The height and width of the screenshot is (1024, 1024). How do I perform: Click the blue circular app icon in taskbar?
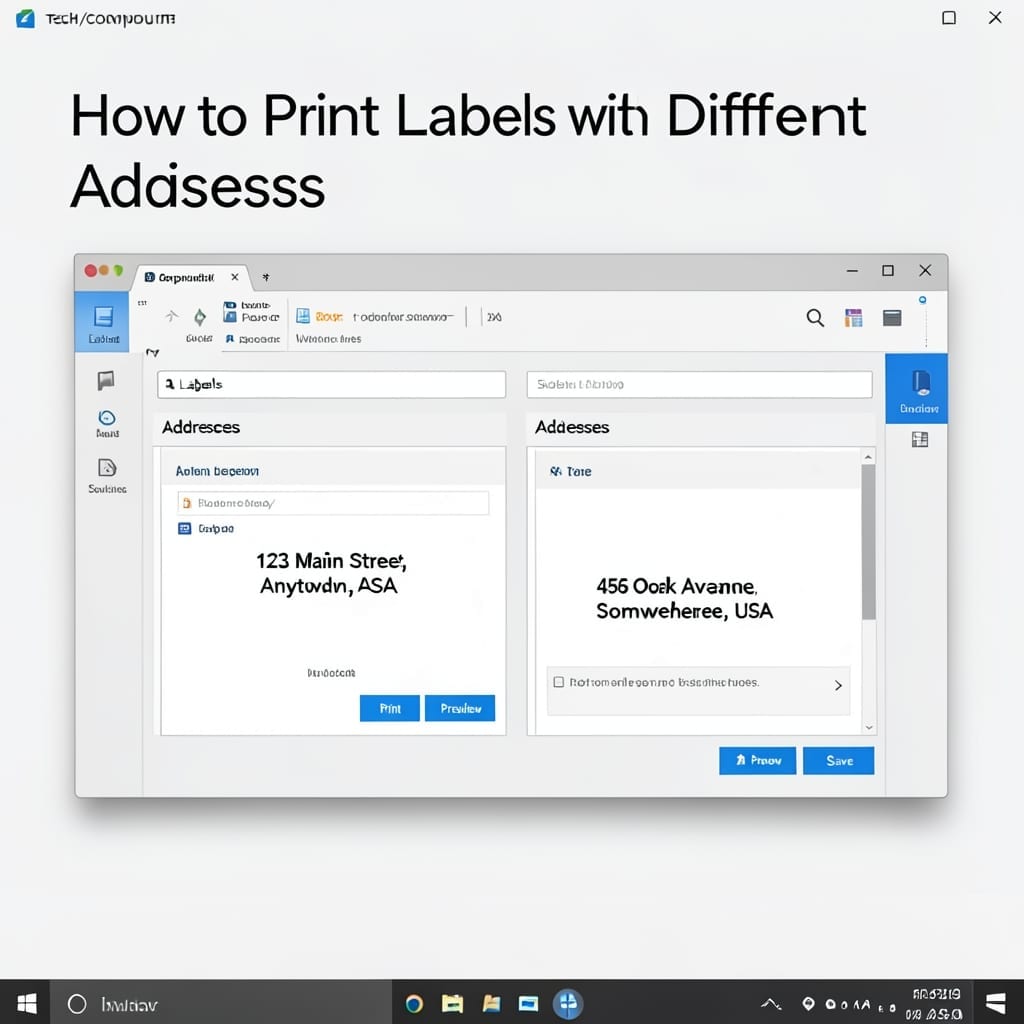(x=568, y=1004)
